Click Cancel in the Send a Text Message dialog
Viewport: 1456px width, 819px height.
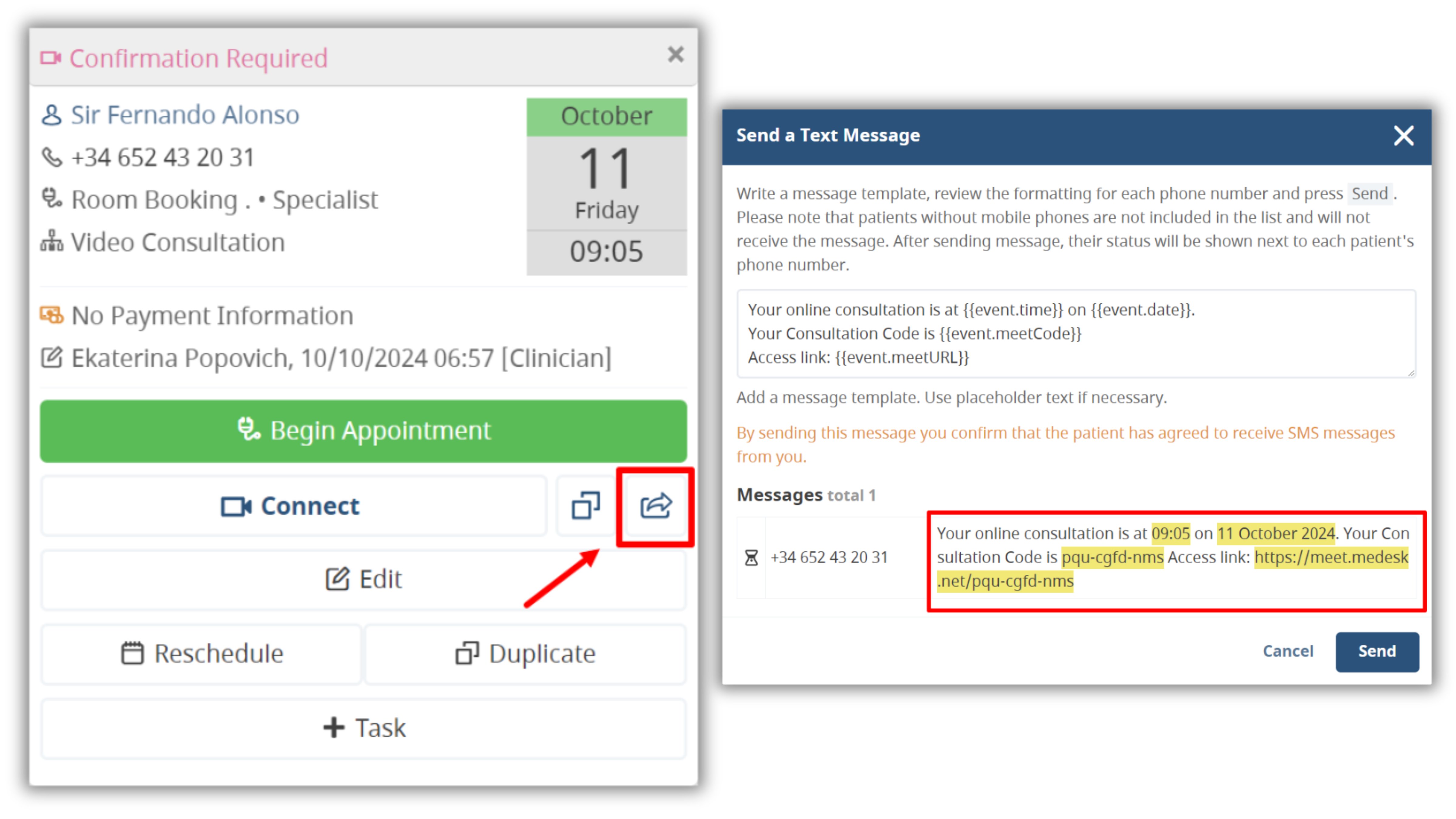1289,651
